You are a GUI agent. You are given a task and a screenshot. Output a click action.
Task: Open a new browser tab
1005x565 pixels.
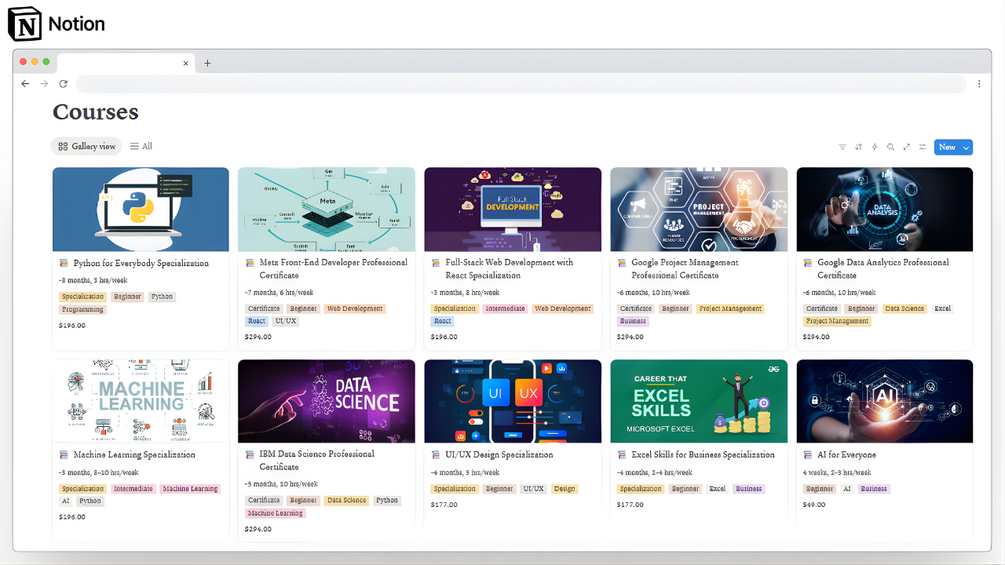207,63
